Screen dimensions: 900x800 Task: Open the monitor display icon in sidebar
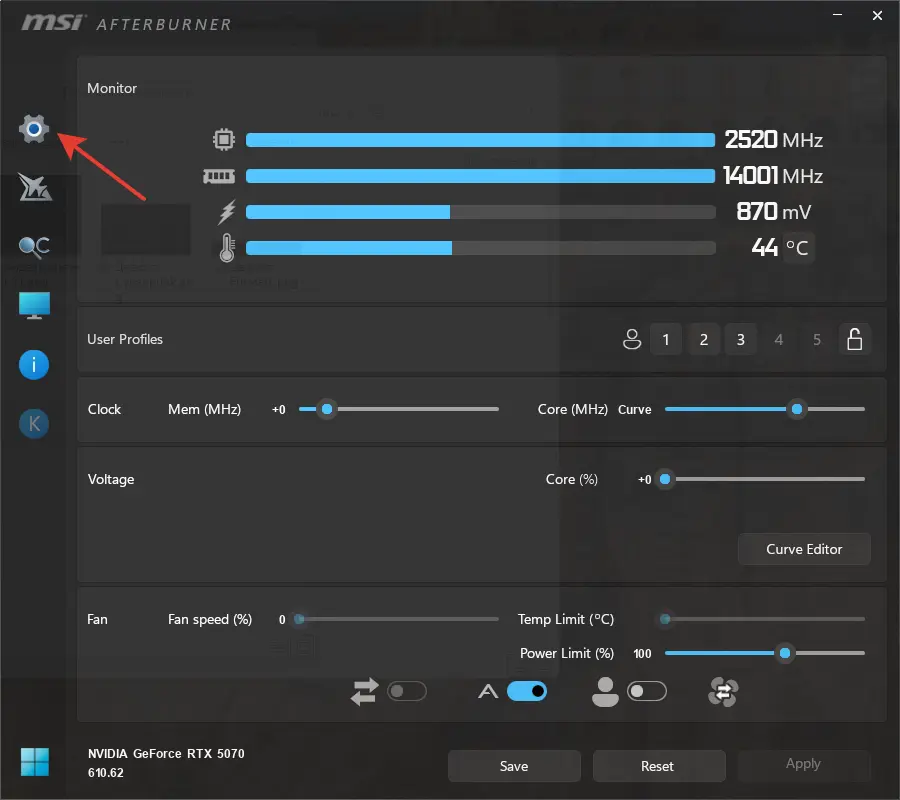(34, 305)
